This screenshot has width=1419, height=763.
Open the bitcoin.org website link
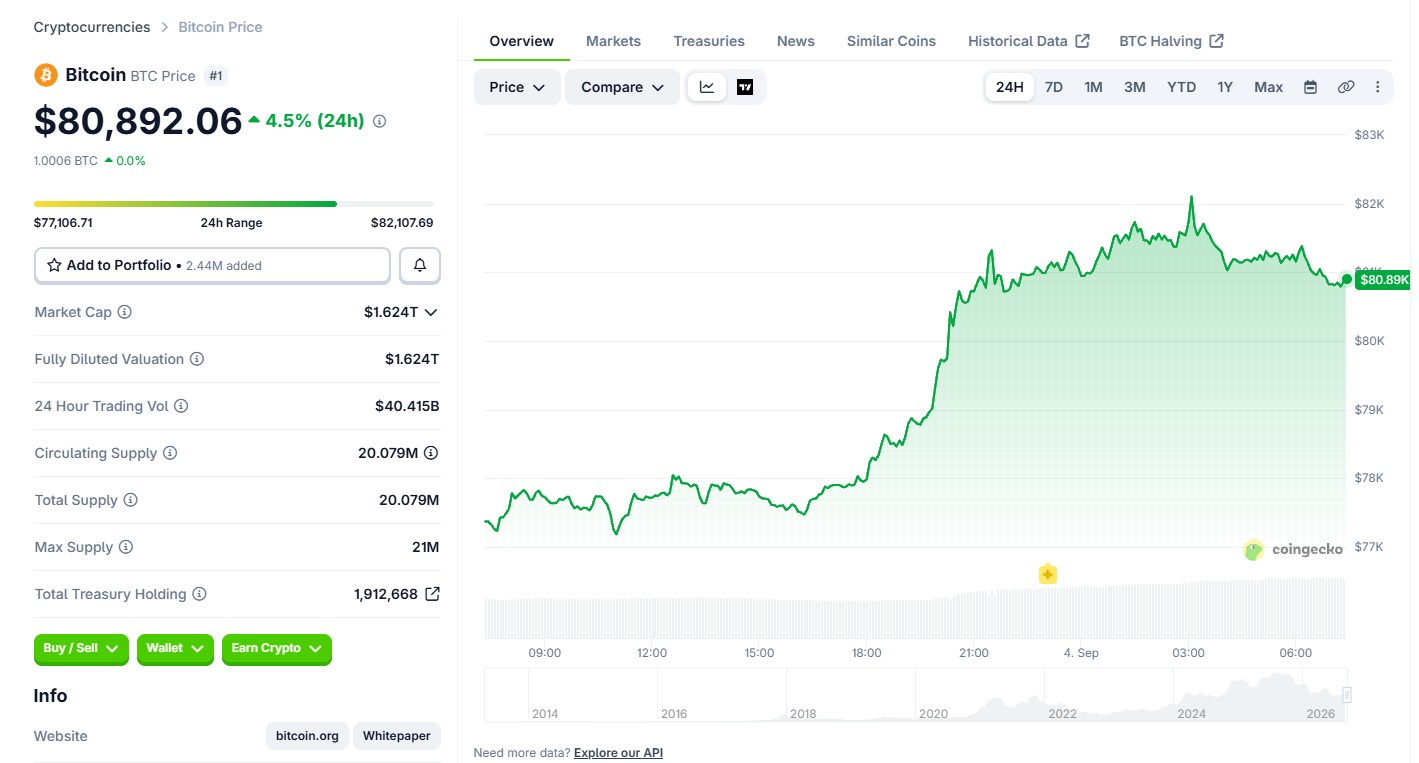(x=307, y=736)
